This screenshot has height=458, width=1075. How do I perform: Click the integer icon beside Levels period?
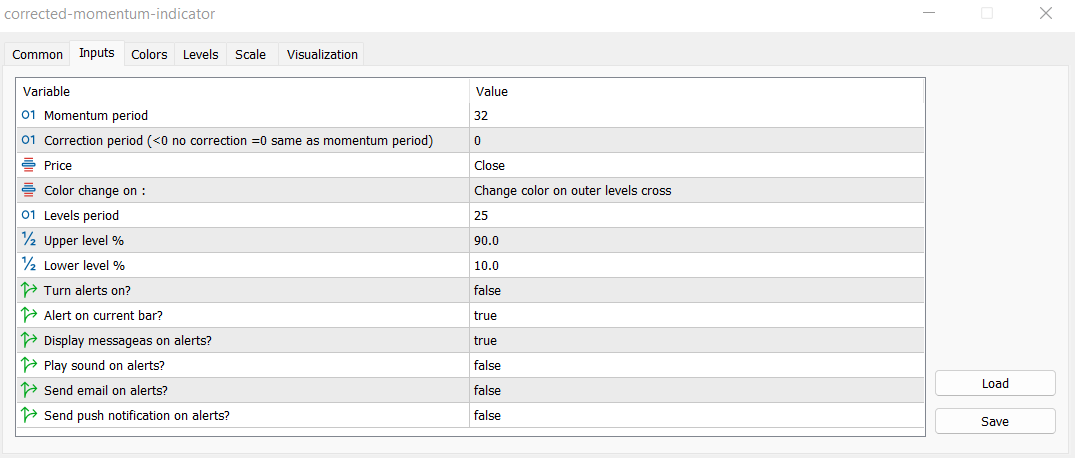click(x=28, y=216)
